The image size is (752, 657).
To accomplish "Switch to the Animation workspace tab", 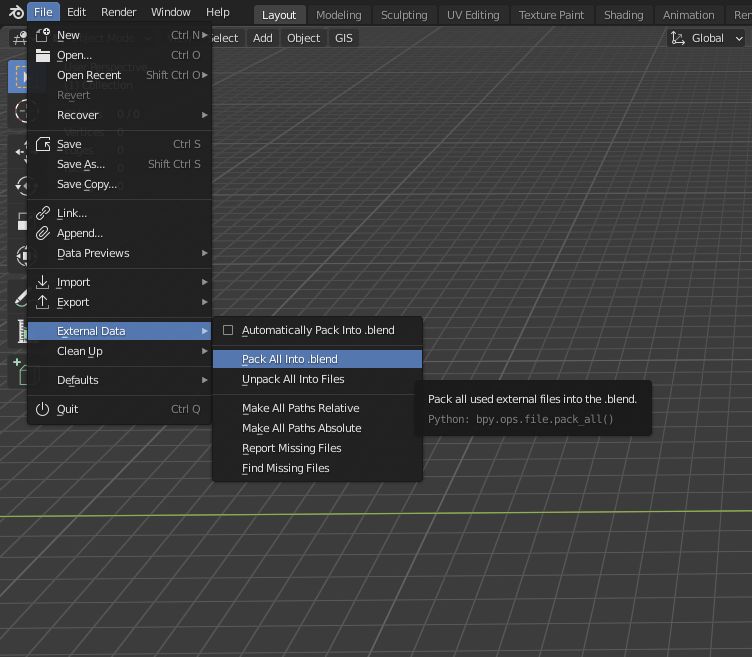I will 688,15.
